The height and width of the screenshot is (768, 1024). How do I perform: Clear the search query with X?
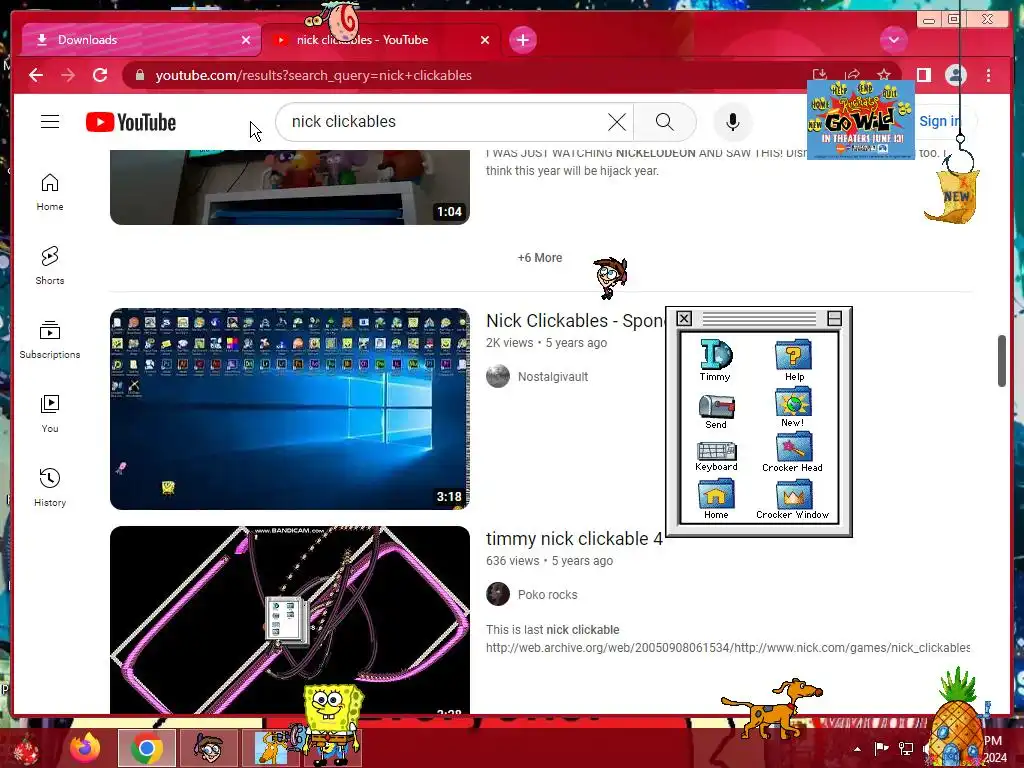616,121
